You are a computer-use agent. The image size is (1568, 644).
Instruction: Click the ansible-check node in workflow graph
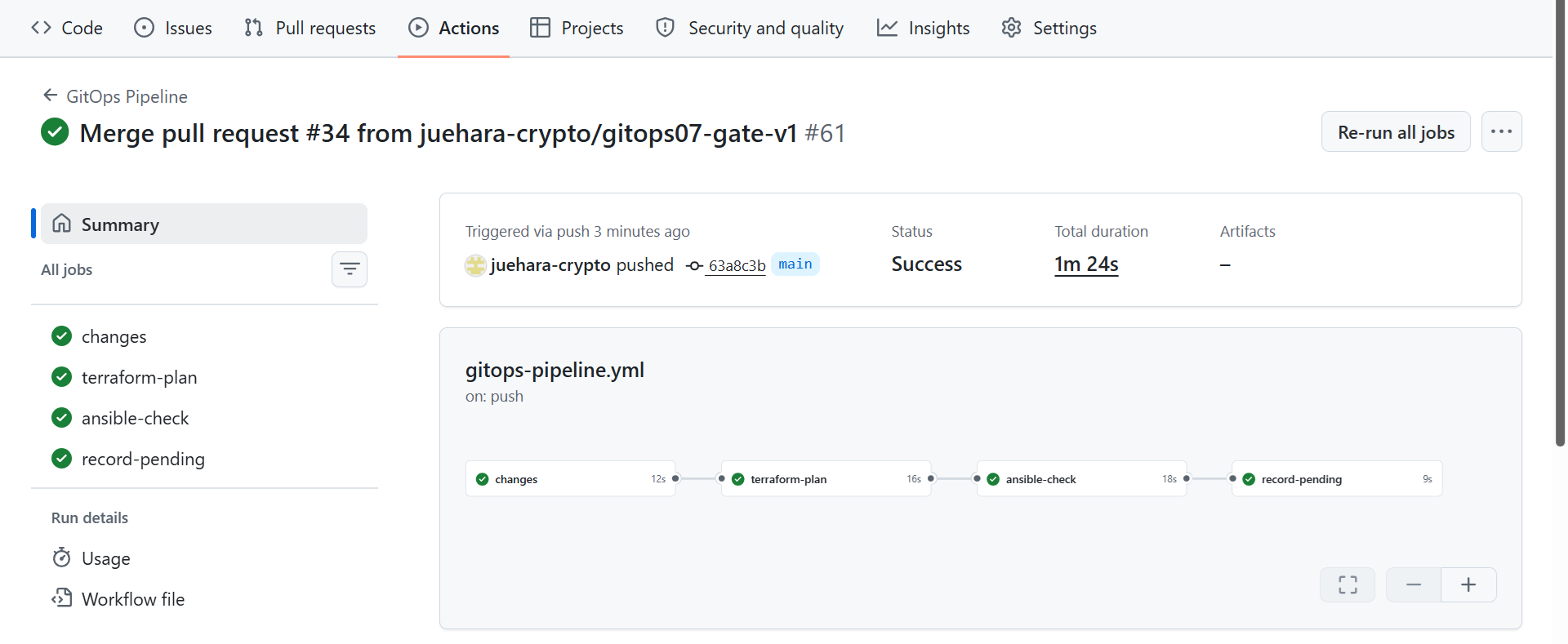click(x=1082, y=479)
